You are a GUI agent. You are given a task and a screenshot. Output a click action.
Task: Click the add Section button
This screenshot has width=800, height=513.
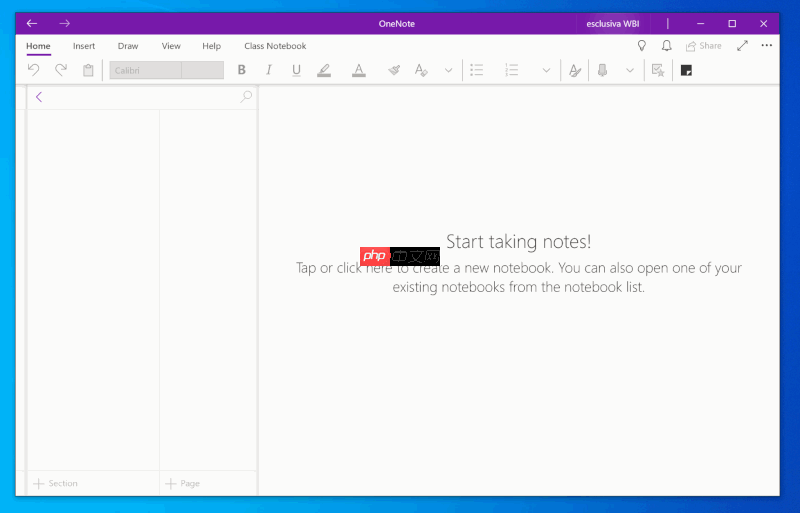[x=56, y=483]
